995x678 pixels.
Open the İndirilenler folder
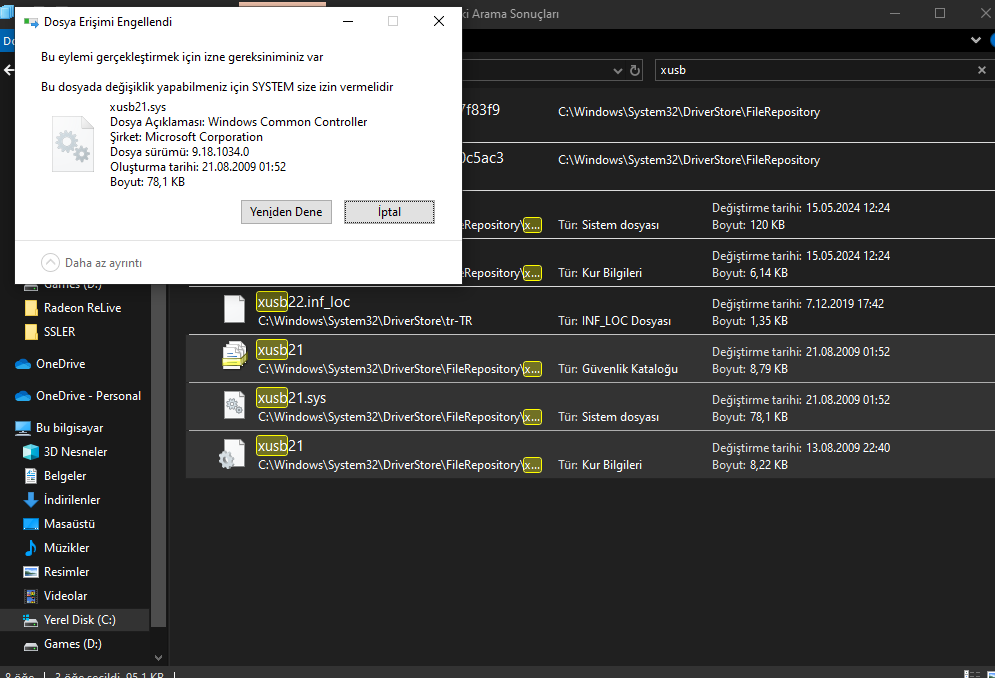72,500
